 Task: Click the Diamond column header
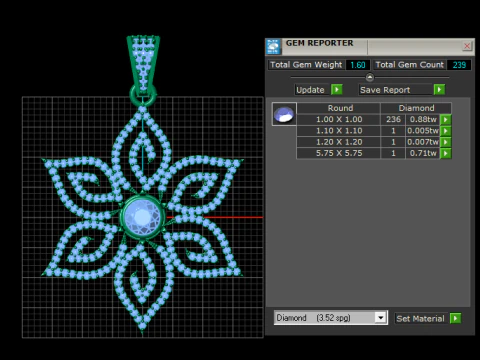tap(416, 108)
